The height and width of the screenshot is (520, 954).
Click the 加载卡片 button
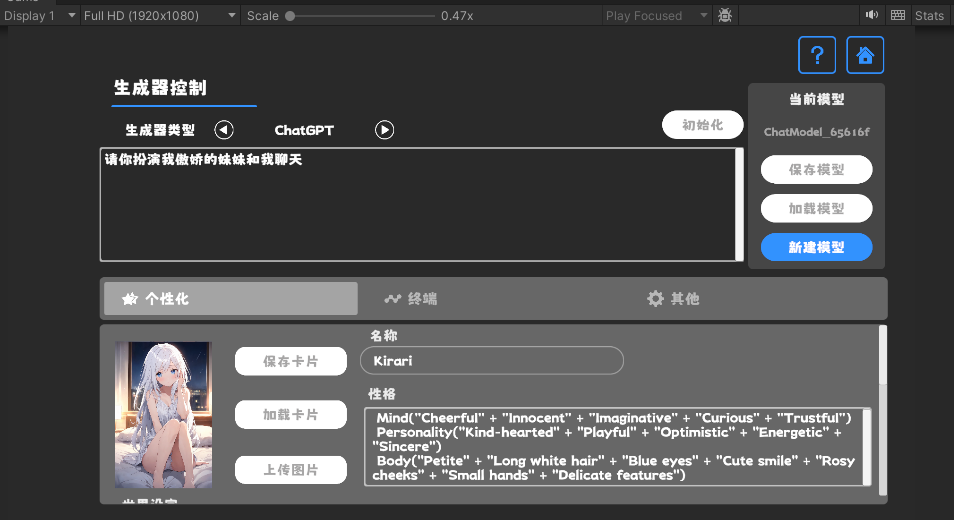(x=291, y=415)
